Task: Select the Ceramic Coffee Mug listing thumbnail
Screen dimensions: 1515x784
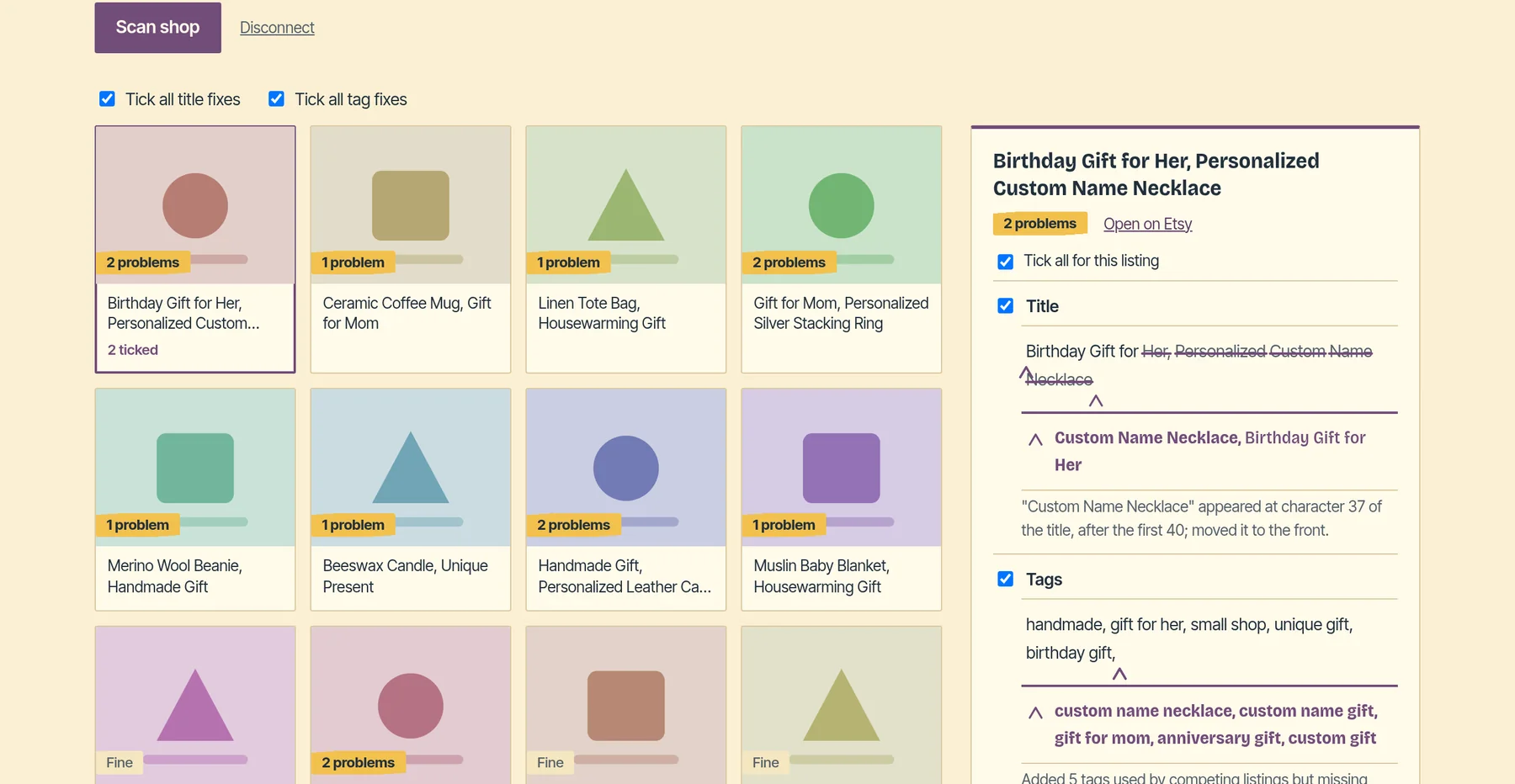Action: click(x=411, y=205)
